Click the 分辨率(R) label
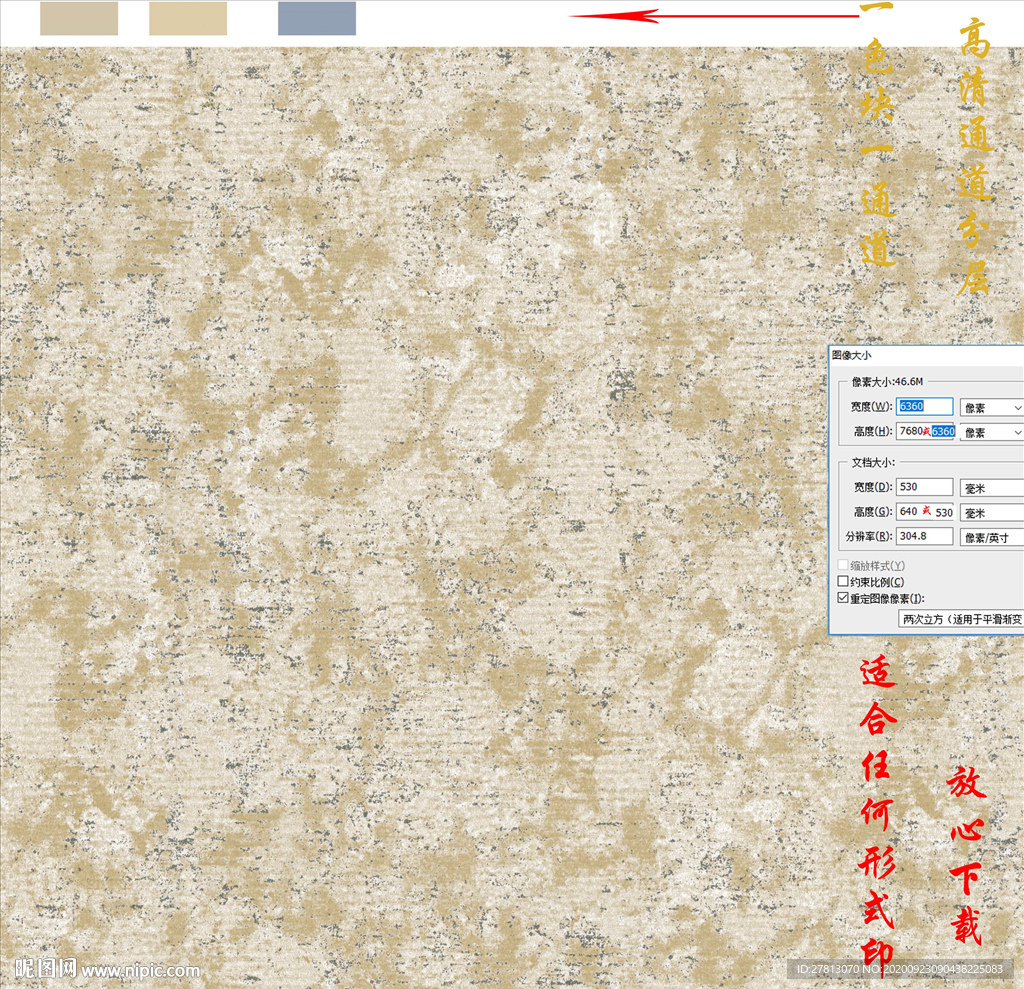1024x989 pixels. point(869,536)
